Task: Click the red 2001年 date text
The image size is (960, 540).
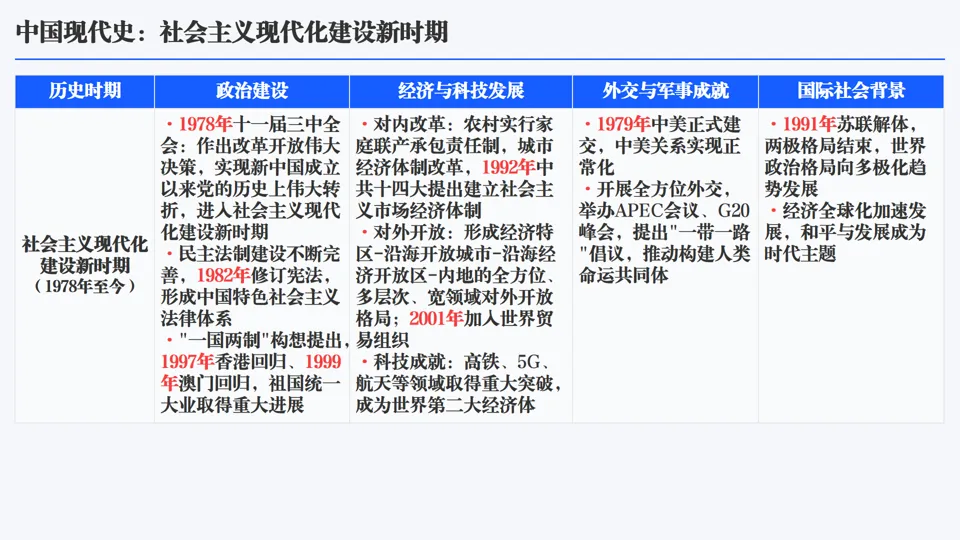Action: point(436,318)
